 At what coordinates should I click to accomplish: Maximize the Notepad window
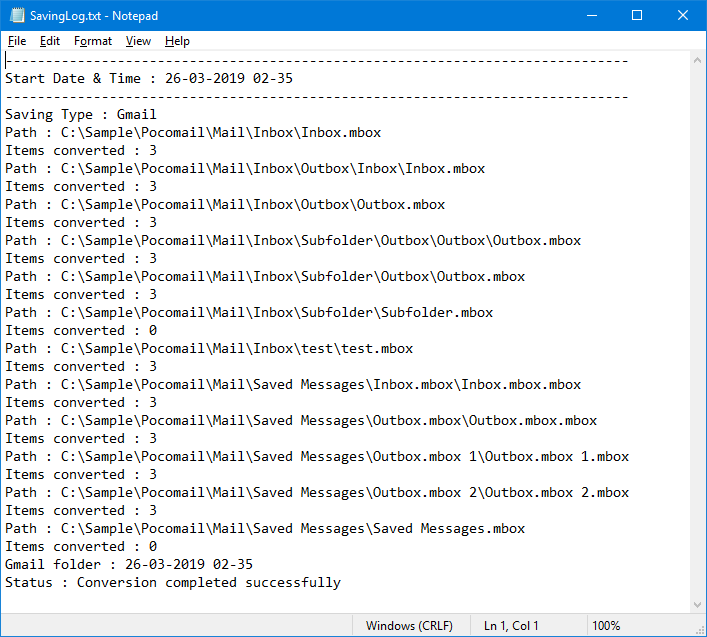[636, 16]
